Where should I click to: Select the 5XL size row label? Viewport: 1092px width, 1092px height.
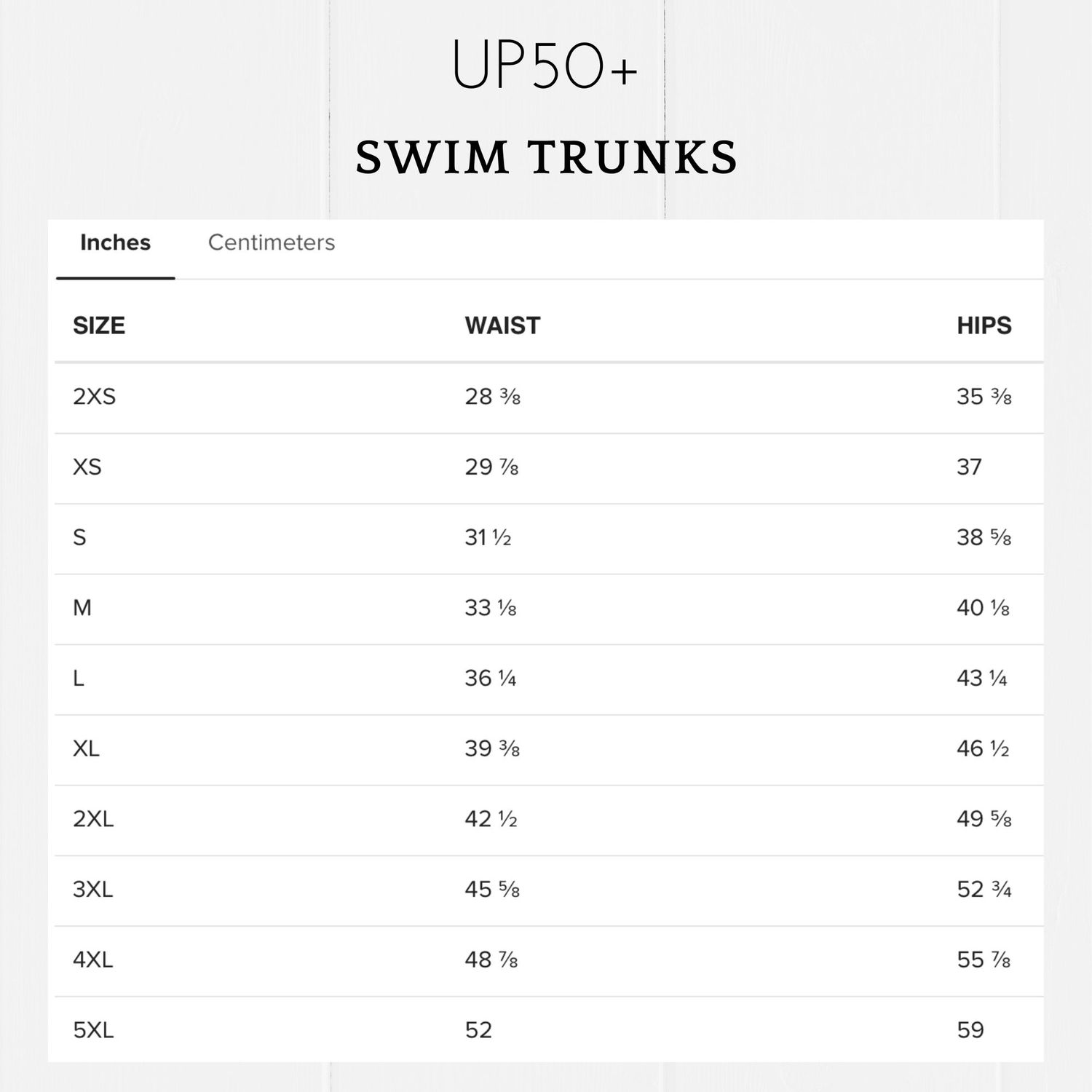pyautogui.click(x=93, y=1030)
